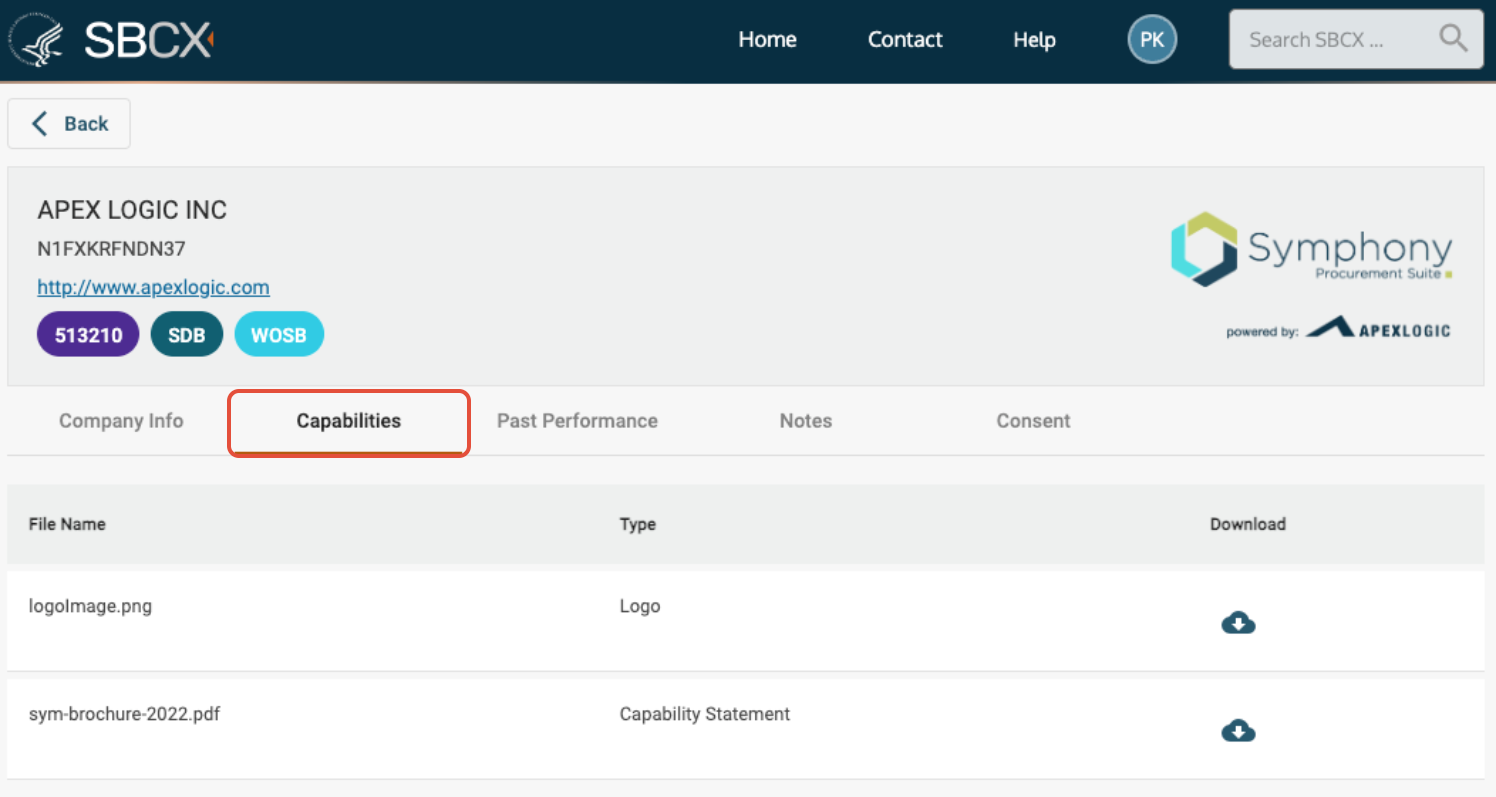Click the Symphony Procurement Suite logo
This screenshot has width=1496, height=797.
pos(1311,247)
